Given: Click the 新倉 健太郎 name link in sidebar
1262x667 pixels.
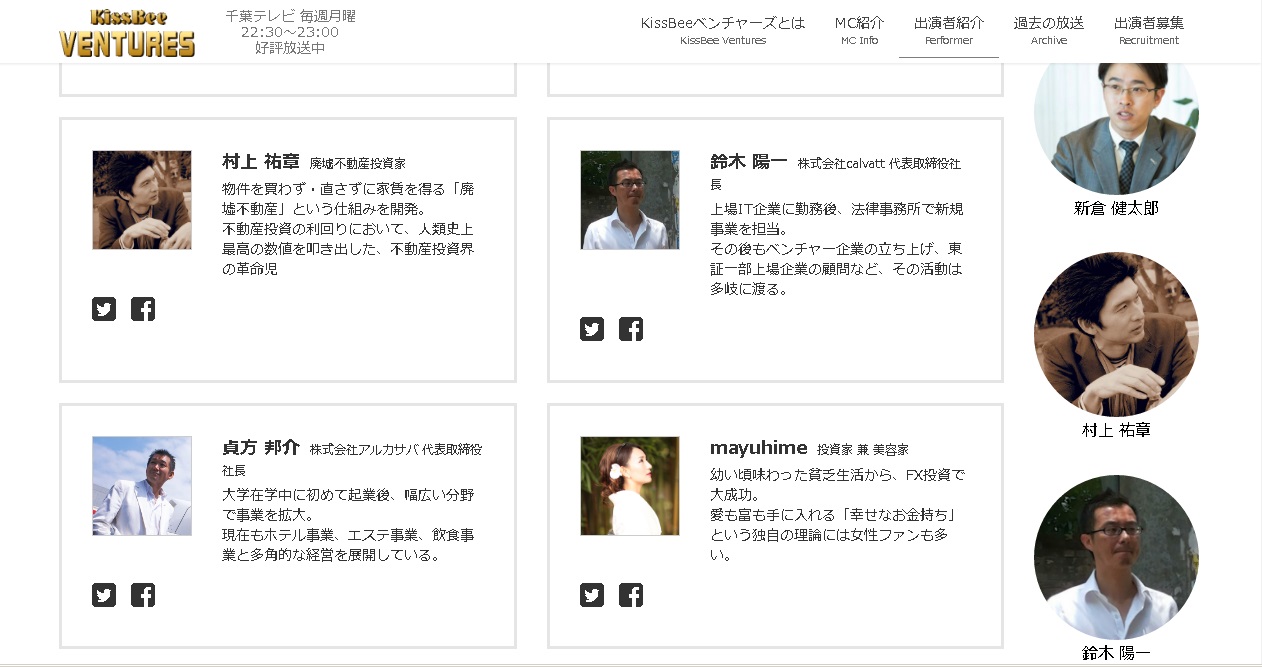Looking at the screenshot, I should (1116, 208).
